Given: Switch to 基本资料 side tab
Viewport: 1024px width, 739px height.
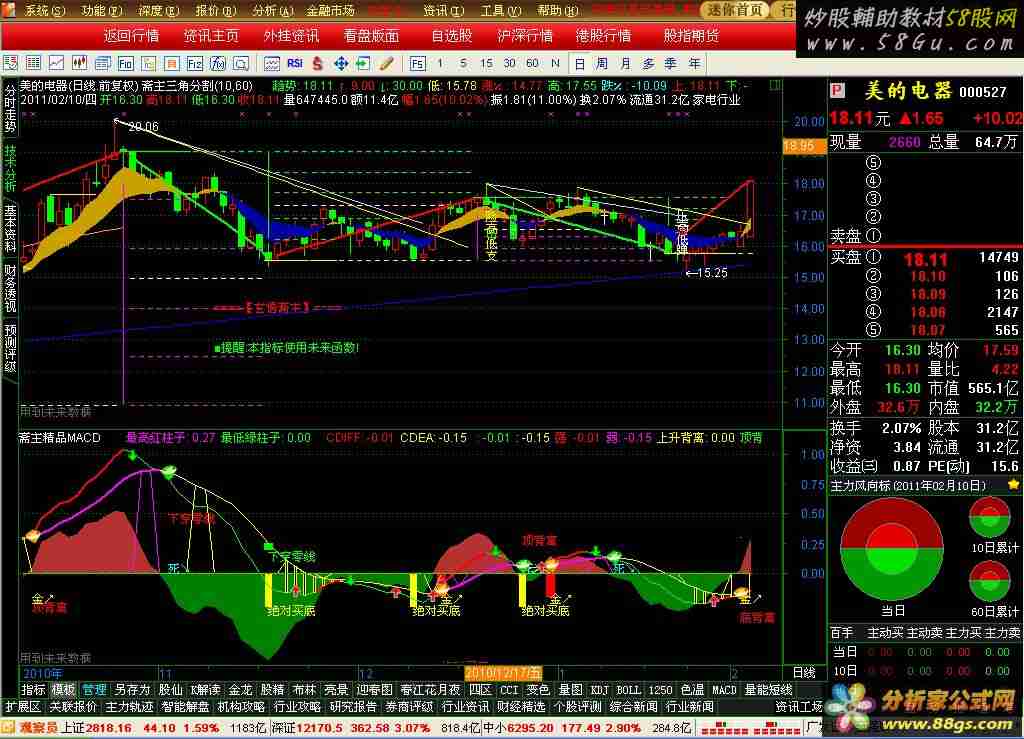Looking at the screenshot, I should point(10,228).
